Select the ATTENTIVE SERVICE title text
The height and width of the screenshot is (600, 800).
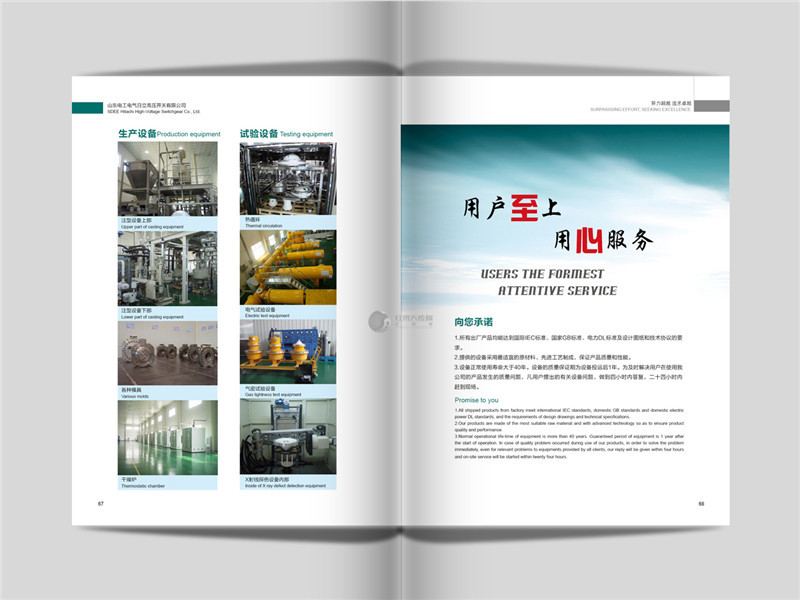click(557, 291)
